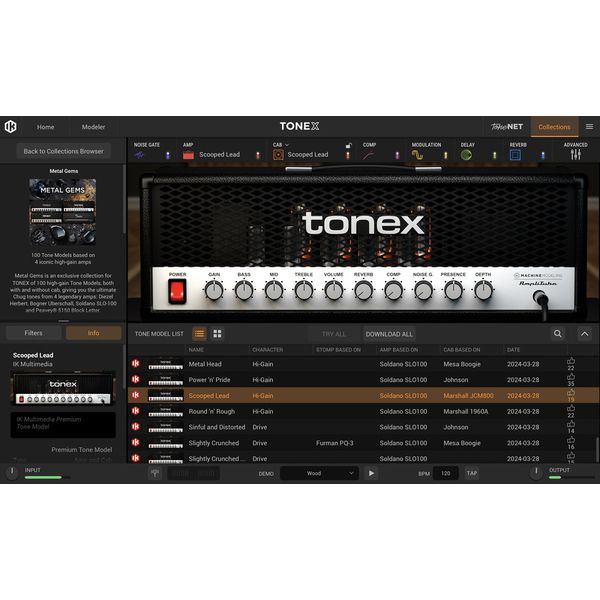Switch to the Collections tab
Image resolution: width=600 pixels, height=600 pixels.
554,127
